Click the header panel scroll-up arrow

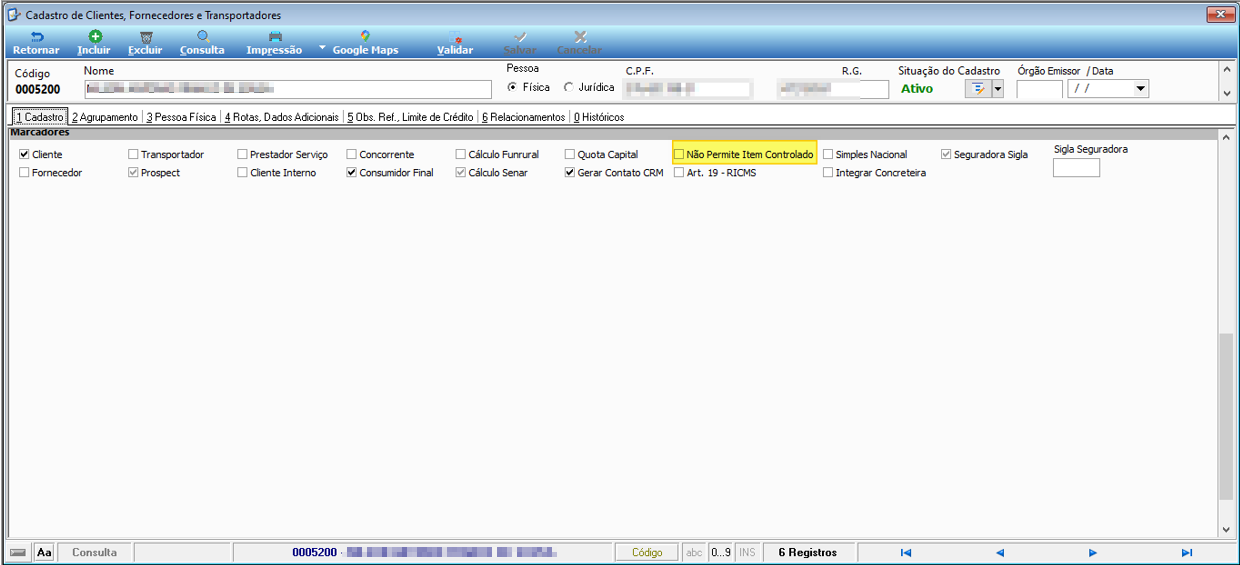pos(1226,70)
